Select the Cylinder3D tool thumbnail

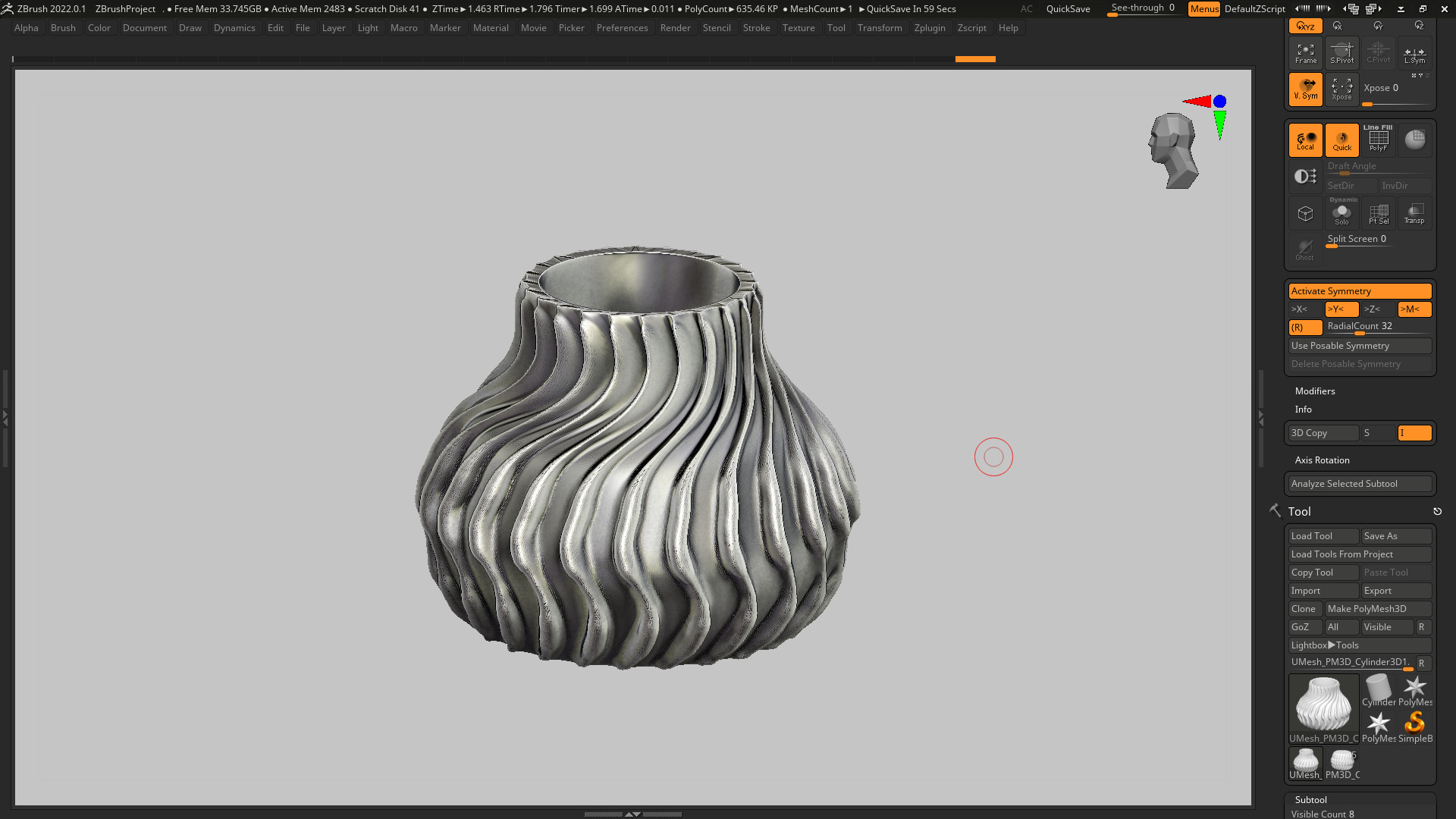click(x=1378, y=691)
